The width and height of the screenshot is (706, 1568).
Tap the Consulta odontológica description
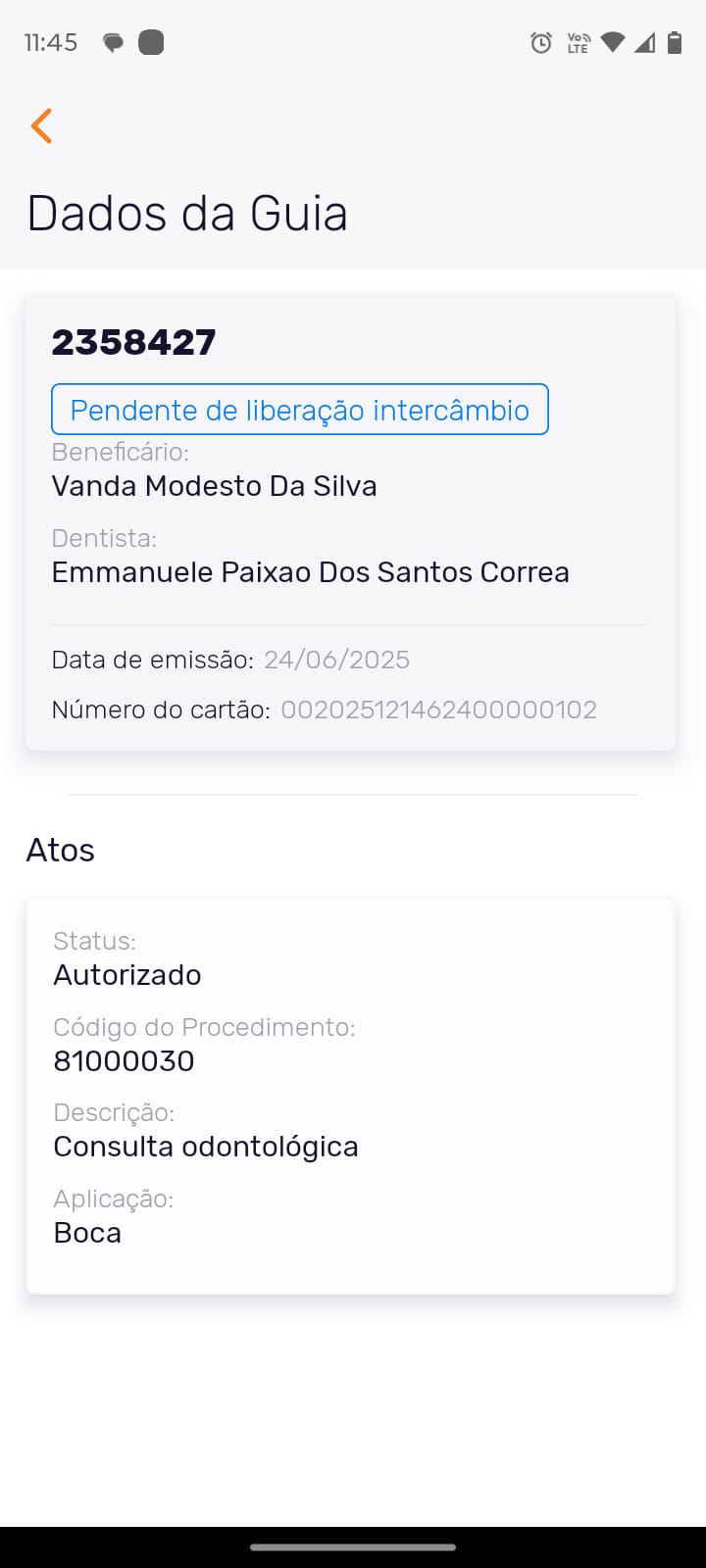click(x=206, y=1147)
